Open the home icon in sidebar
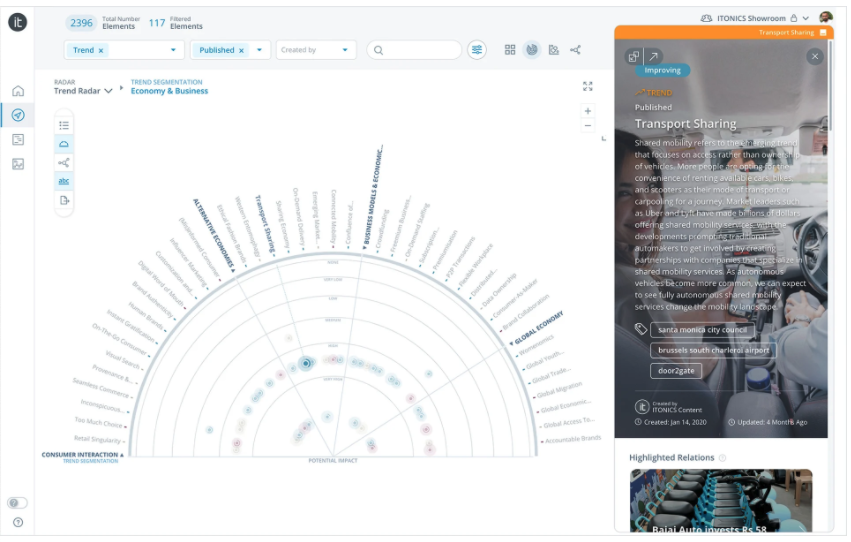This screenshot has width=851, height=542. point(18,91)
